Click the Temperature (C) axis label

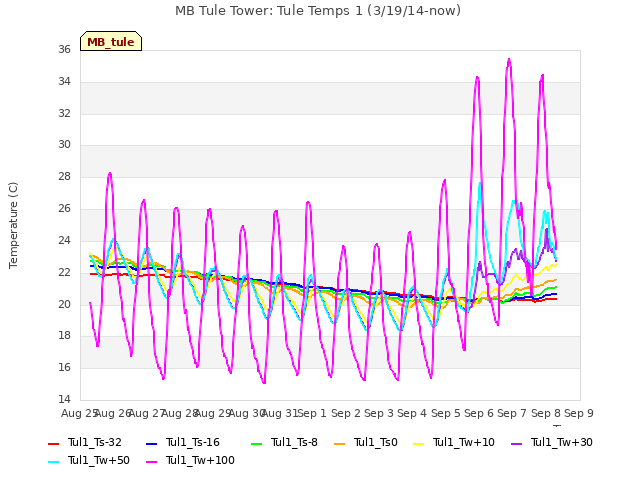click(x=13, y=225)
